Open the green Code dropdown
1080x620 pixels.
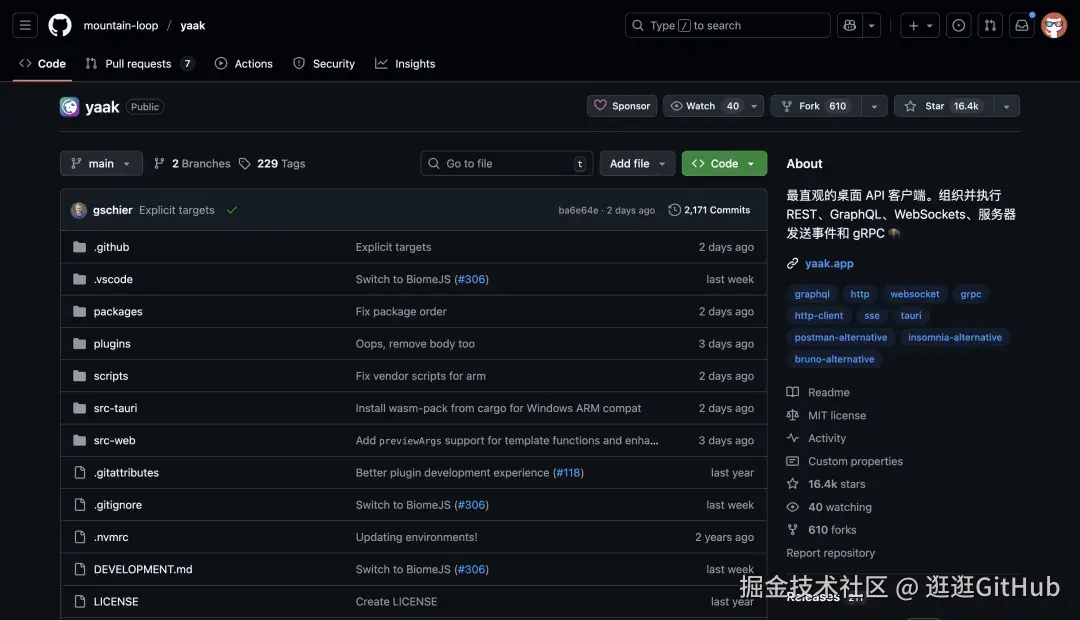pyautogui.click(x=725, y=163)
